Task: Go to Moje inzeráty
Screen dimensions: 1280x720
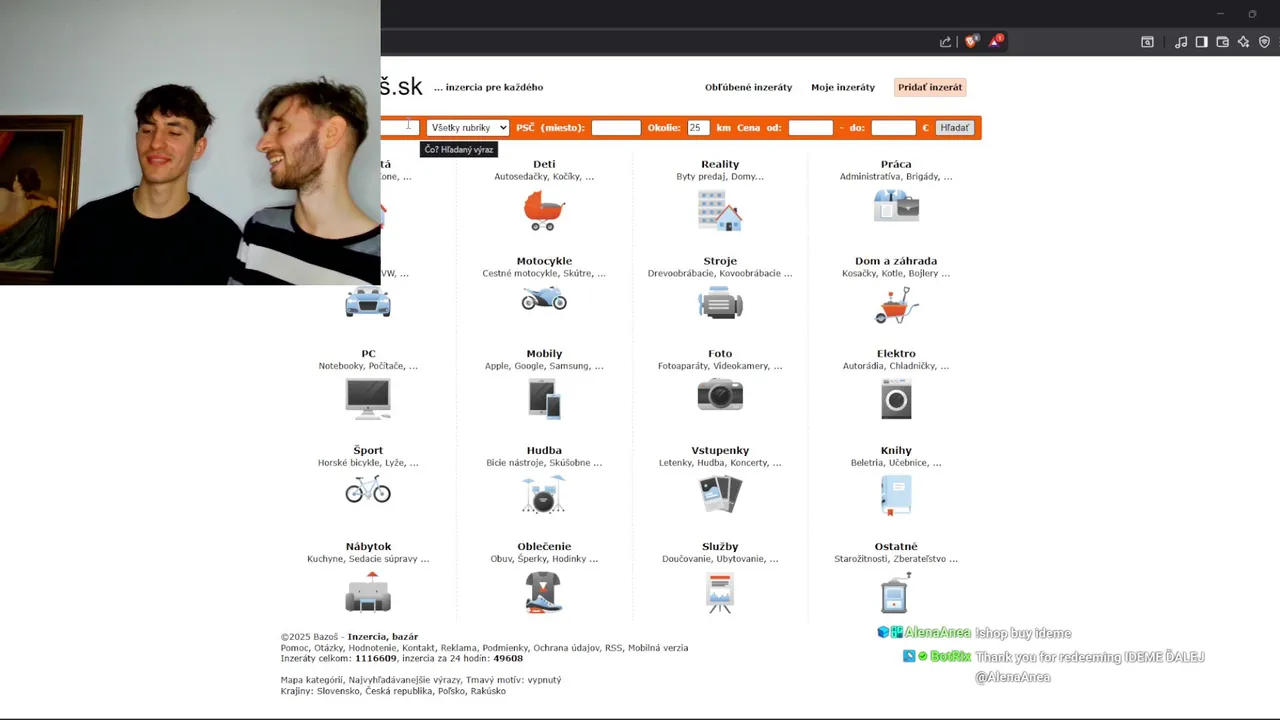Action: 843,87
